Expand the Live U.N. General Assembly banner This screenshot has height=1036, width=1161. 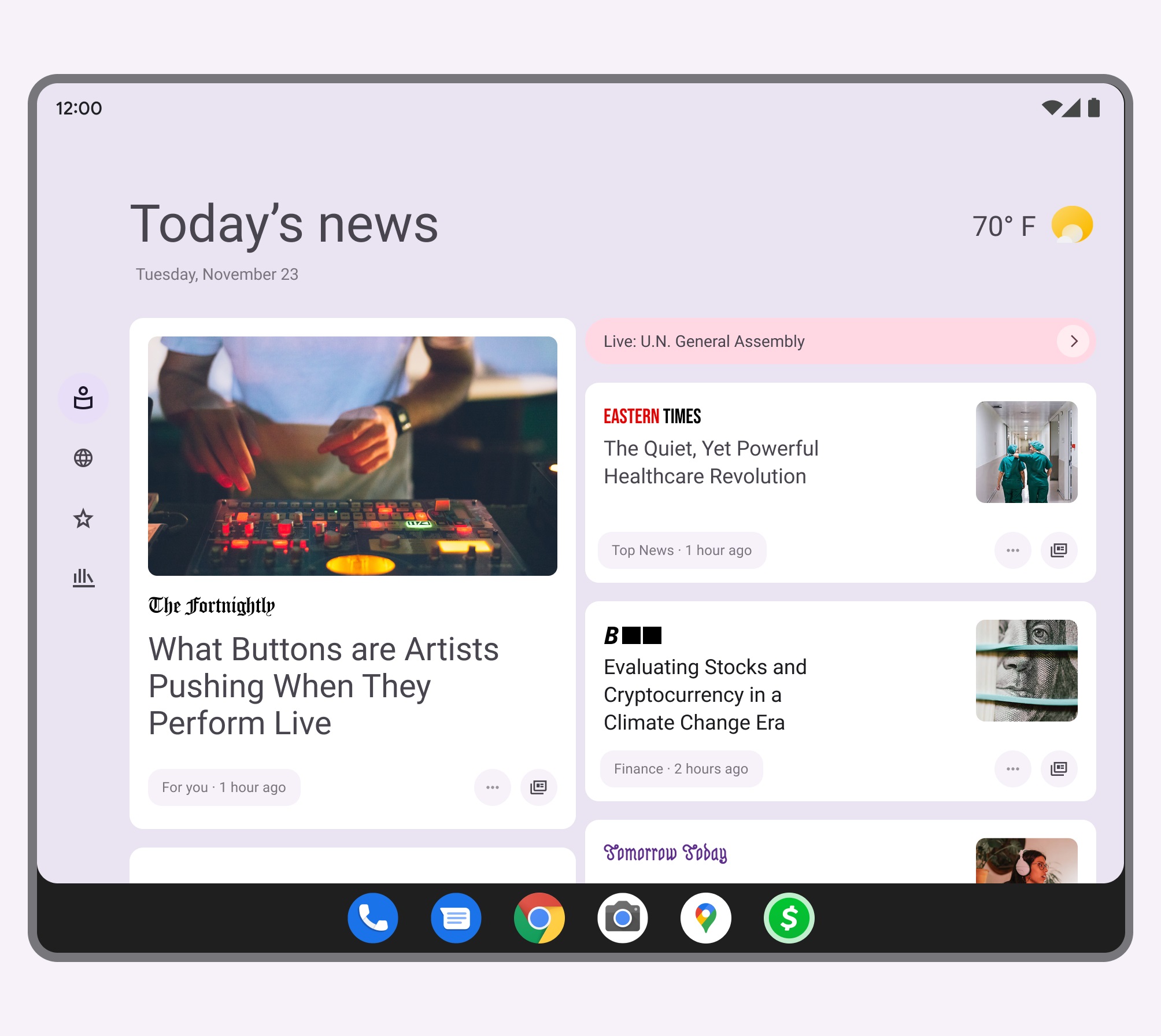1074,341
